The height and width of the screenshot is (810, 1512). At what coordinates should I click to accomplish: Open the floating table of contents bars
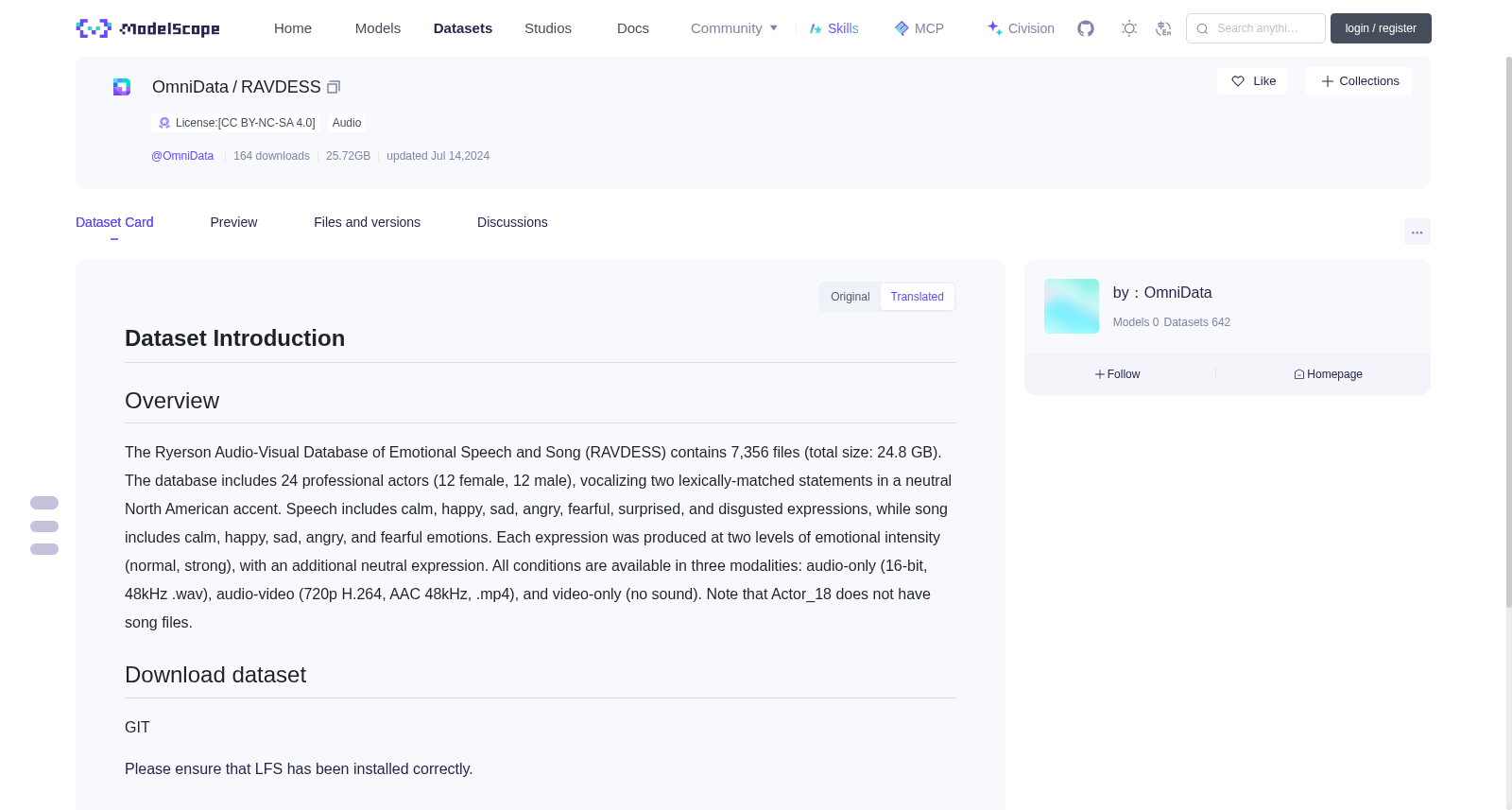click(x=44, y=526)
